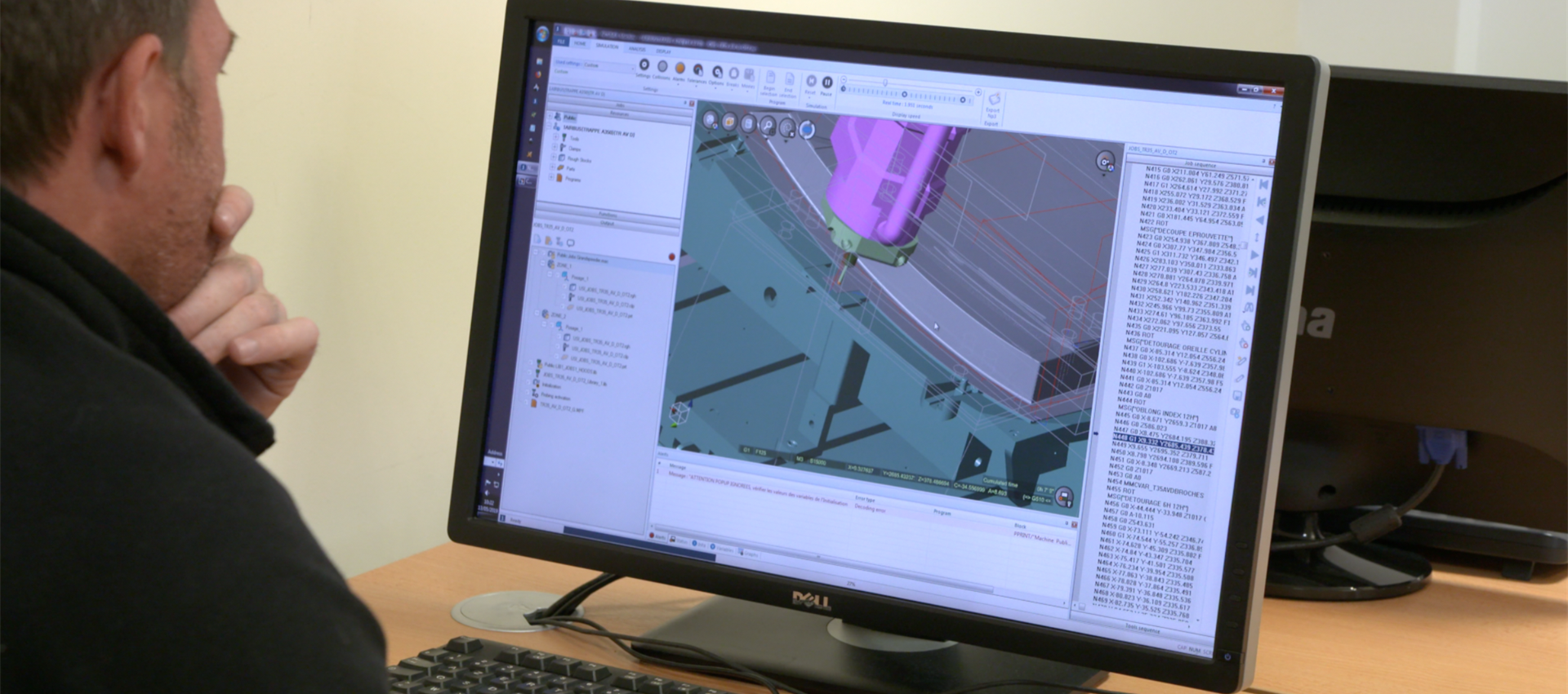This screenshot has width=1568, height=694.
Task: Click the sixth icon in the Job sequence side toolbar
Action: point(1253,272)
